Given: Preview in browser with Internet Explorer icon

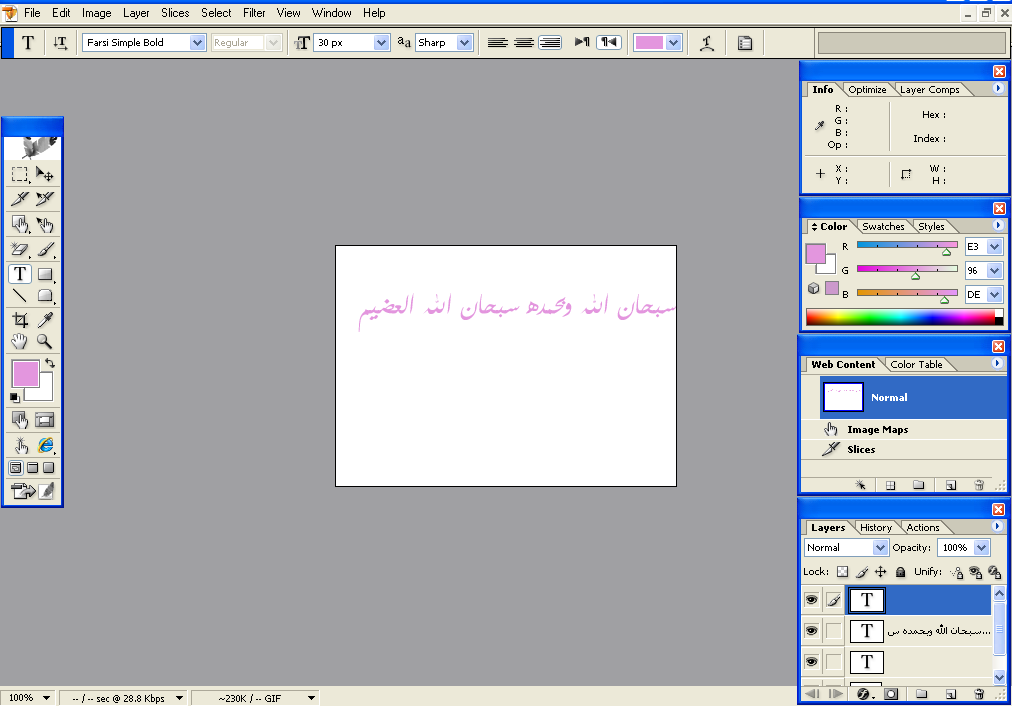Looking at the screenshot, I should pos(45,445).
